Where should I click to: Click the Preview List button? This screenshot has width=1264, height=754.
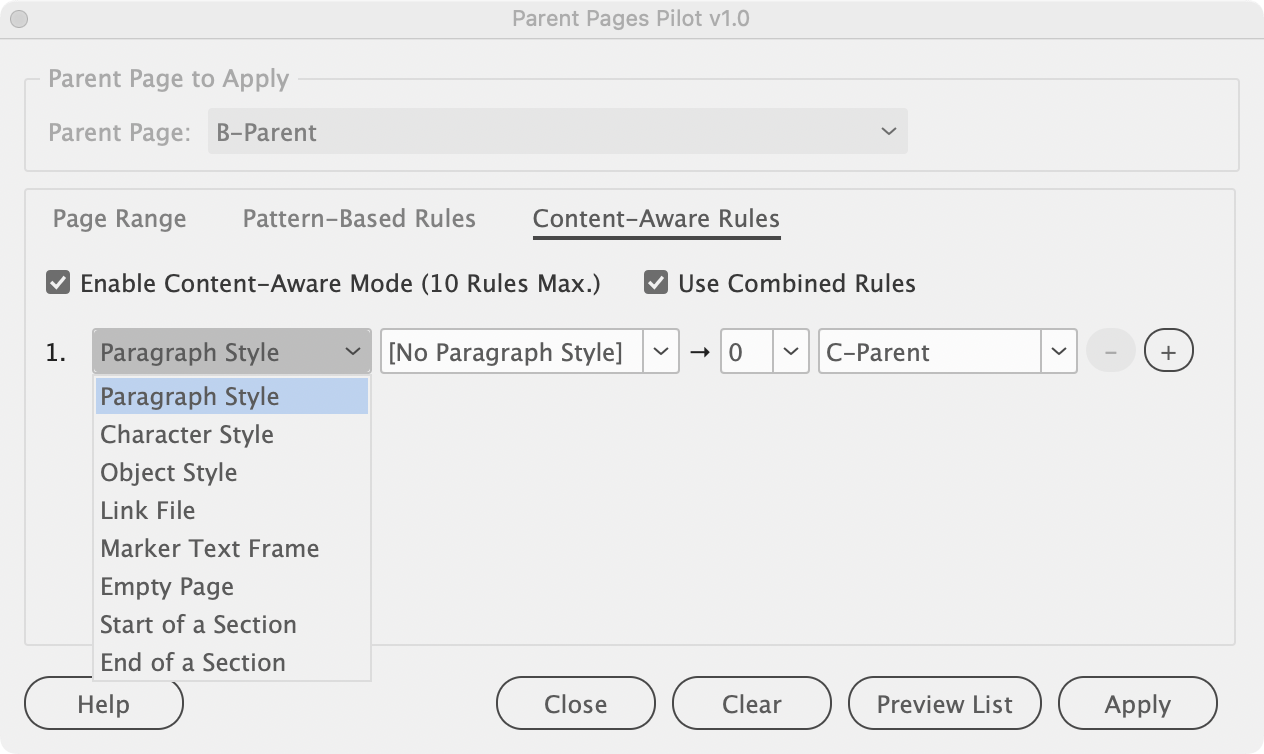point(944,704)
